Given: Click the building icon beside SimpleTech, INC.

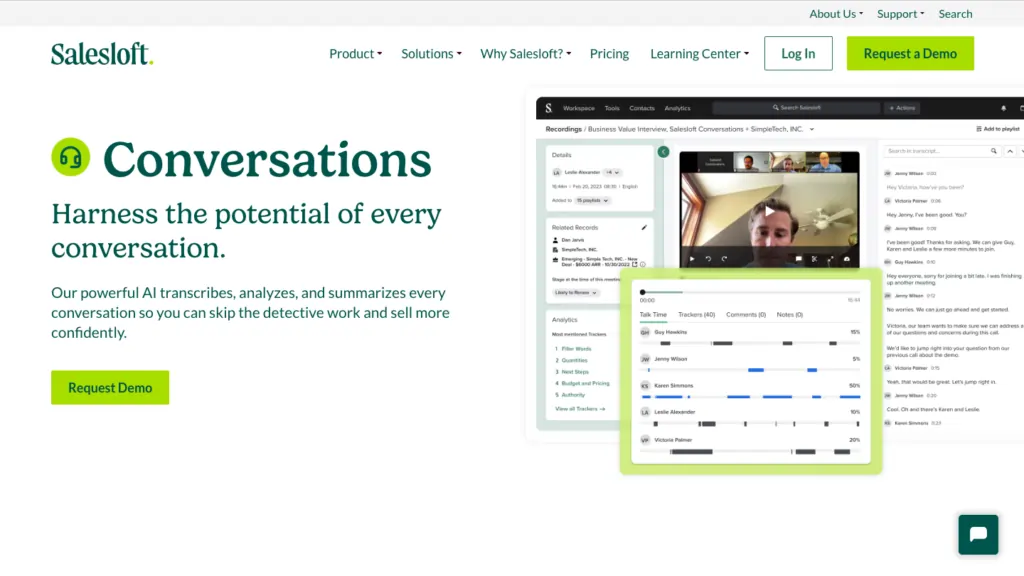Looking at the screenshot, I should (x=555, y=249).
